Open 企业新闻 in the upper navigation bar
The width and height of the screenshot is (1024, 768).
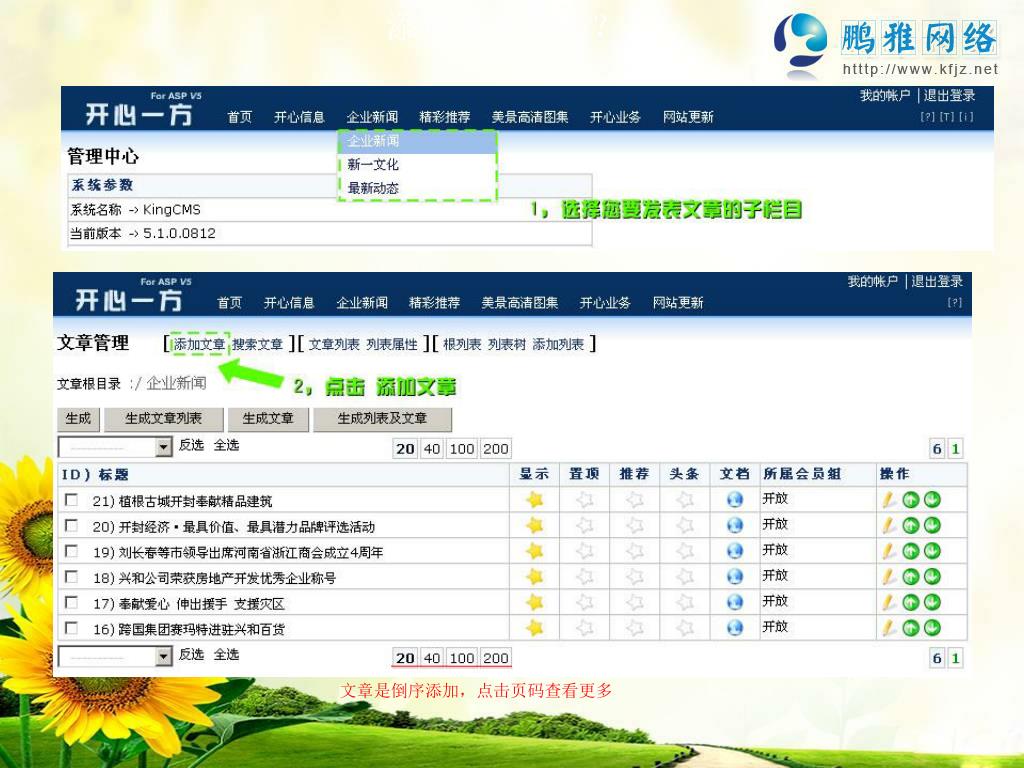point(372,117)
